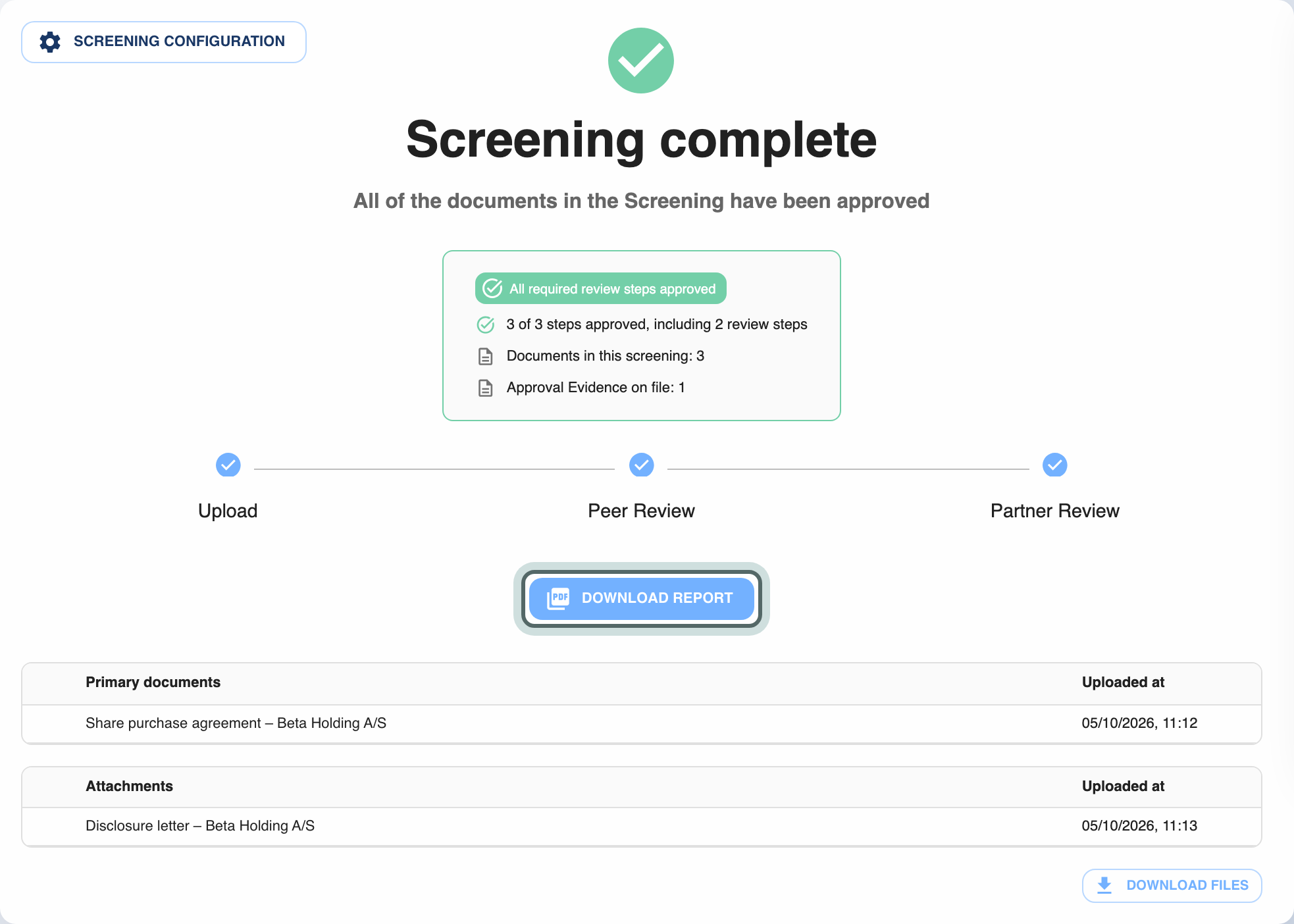Click 'Uploaded at' header in Attachments table
The image size is (1294, 924).
pos(1123,786)
